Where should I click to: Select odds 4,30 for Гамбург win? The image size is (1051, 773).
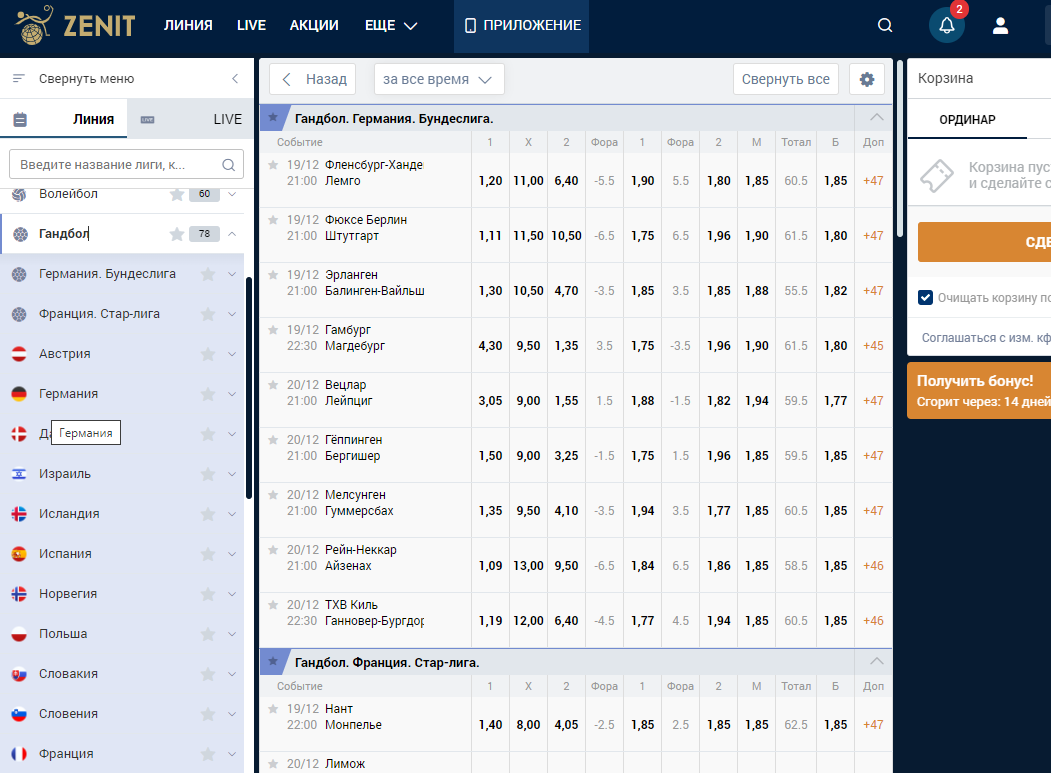[490, 345]
